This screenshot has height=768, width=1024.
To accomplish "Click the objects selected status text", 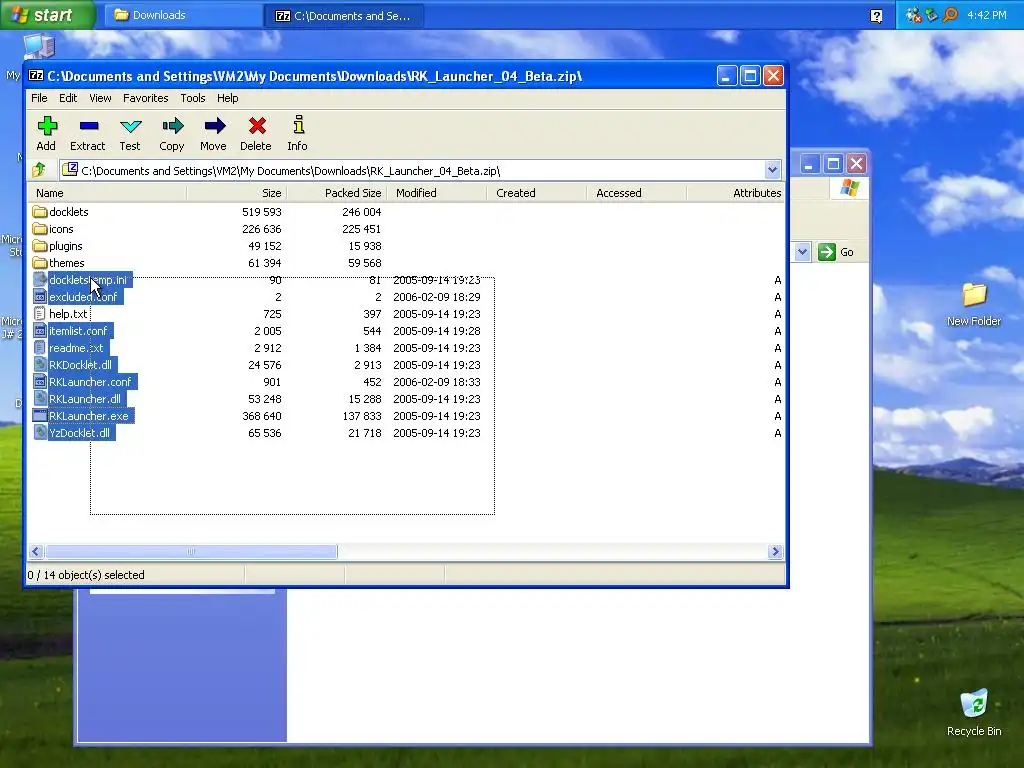I will tap(86, 575).
